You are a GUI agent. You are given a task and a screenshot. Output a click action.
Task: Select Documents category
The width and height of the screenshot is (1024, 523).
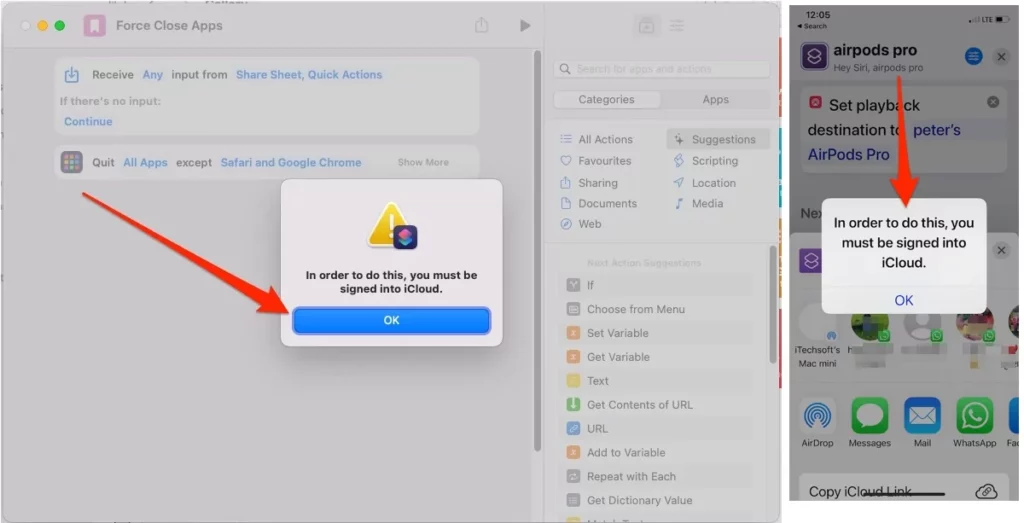[x=598, y=203]
